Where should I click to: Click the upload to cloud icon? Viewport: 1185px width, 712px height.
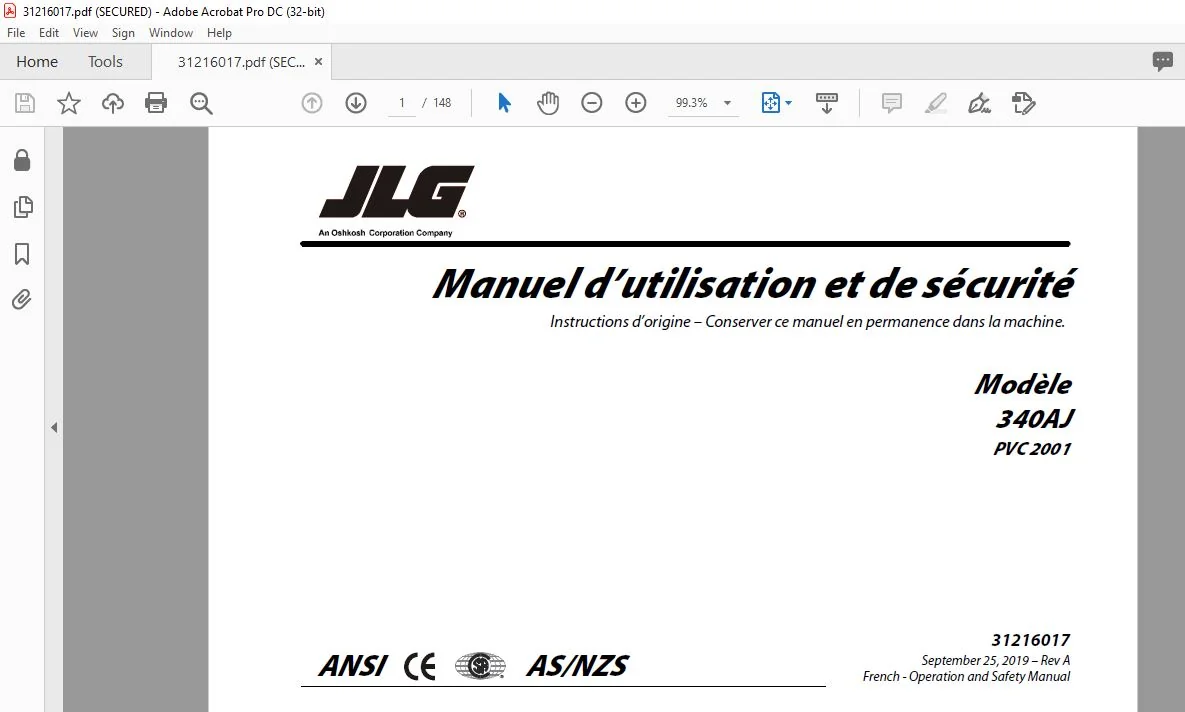click(113, 103)
